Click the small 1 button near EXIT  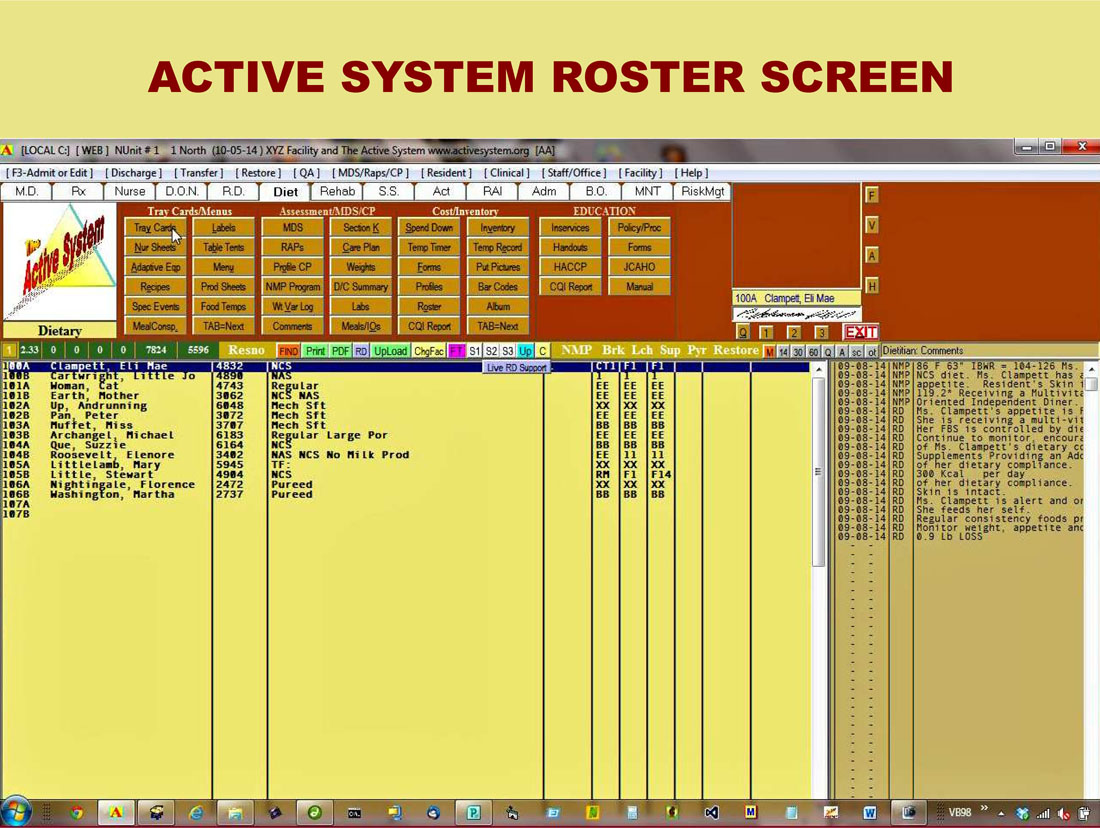(x=766, y=333)
